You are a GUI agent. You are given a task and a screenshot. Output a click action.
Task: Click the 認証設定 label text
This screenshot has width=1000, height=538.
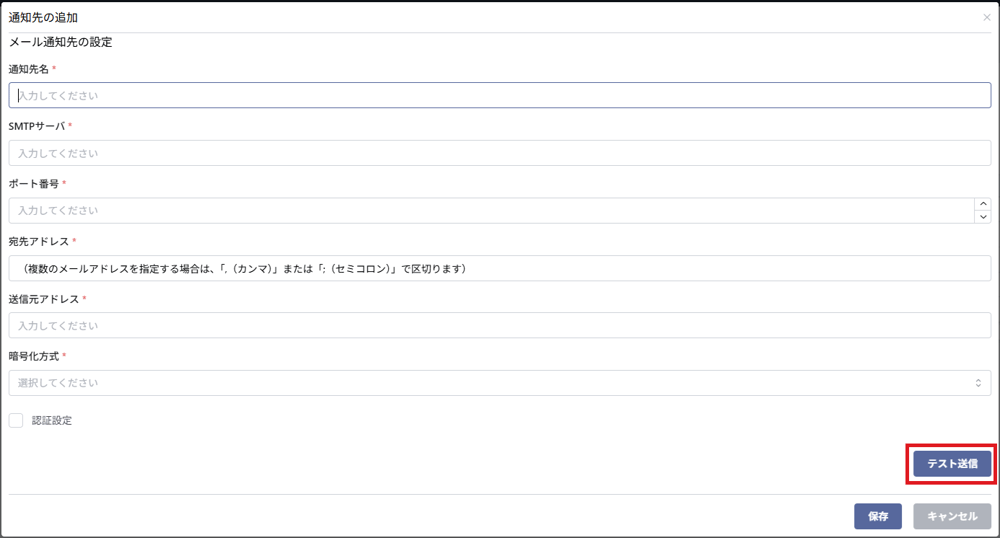(x=52, y=421)
